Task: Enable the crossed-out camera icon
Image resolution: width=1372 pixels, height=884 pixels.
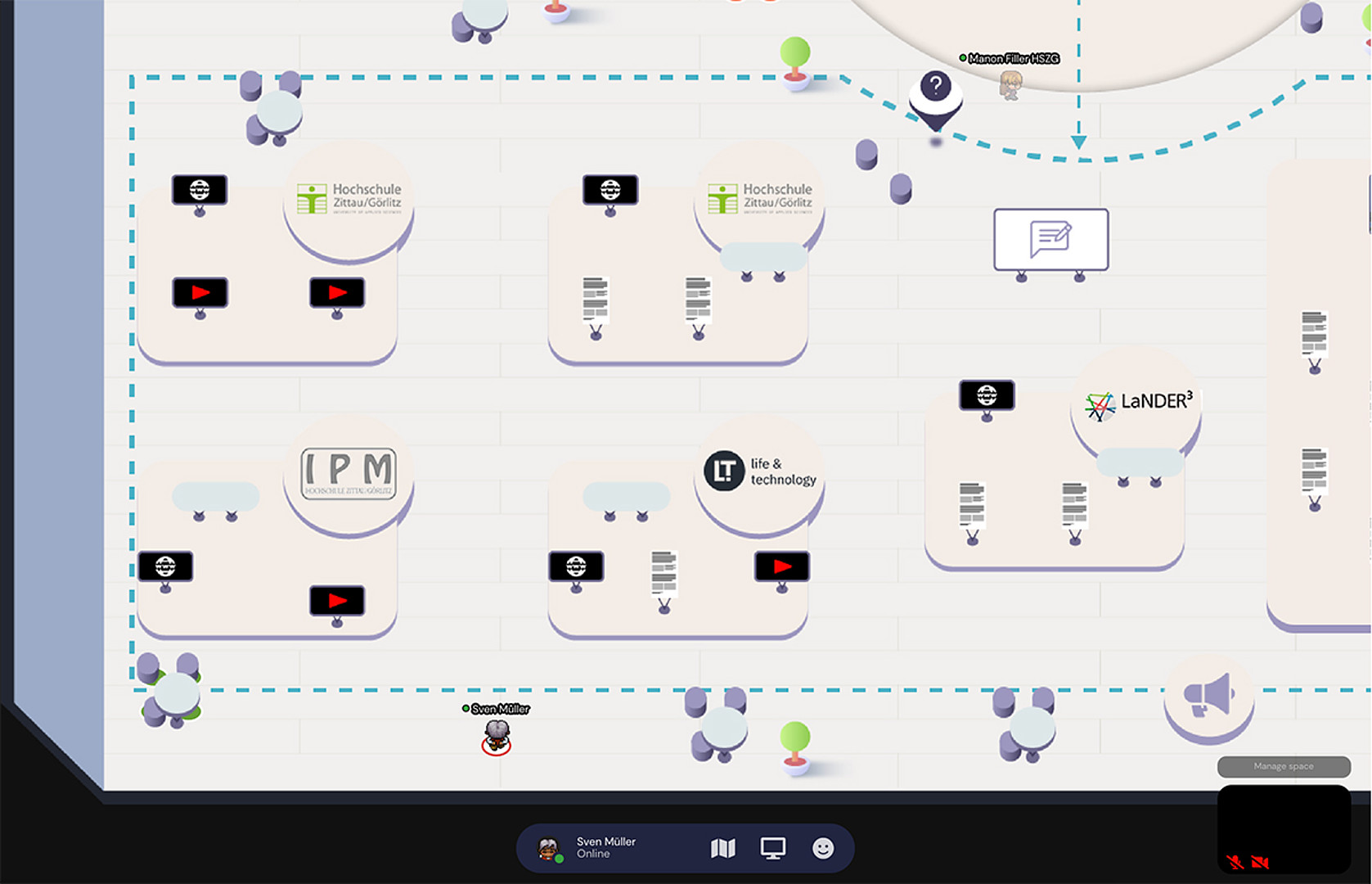Action: (1260, 862)
